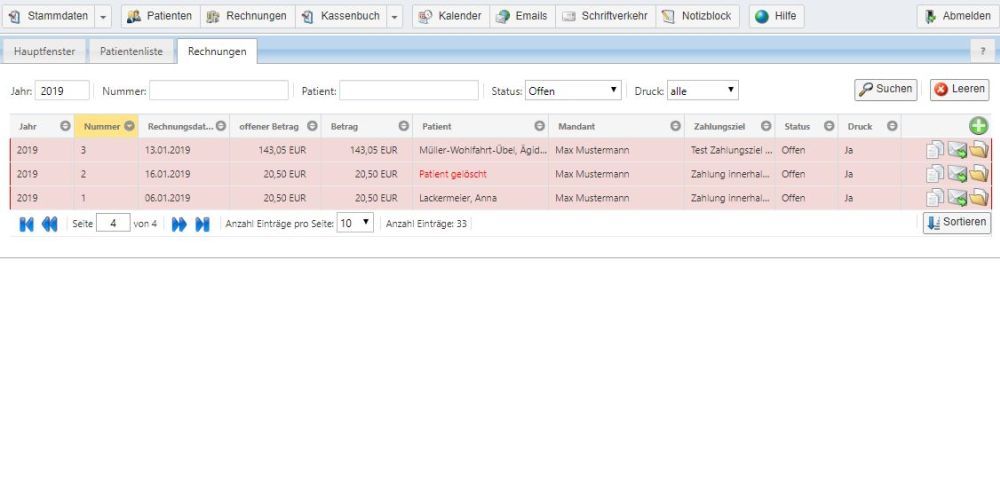The image size is (1000, 504).
Task: Click the help question mark in tab bar
Action: (x=982, y=51)
